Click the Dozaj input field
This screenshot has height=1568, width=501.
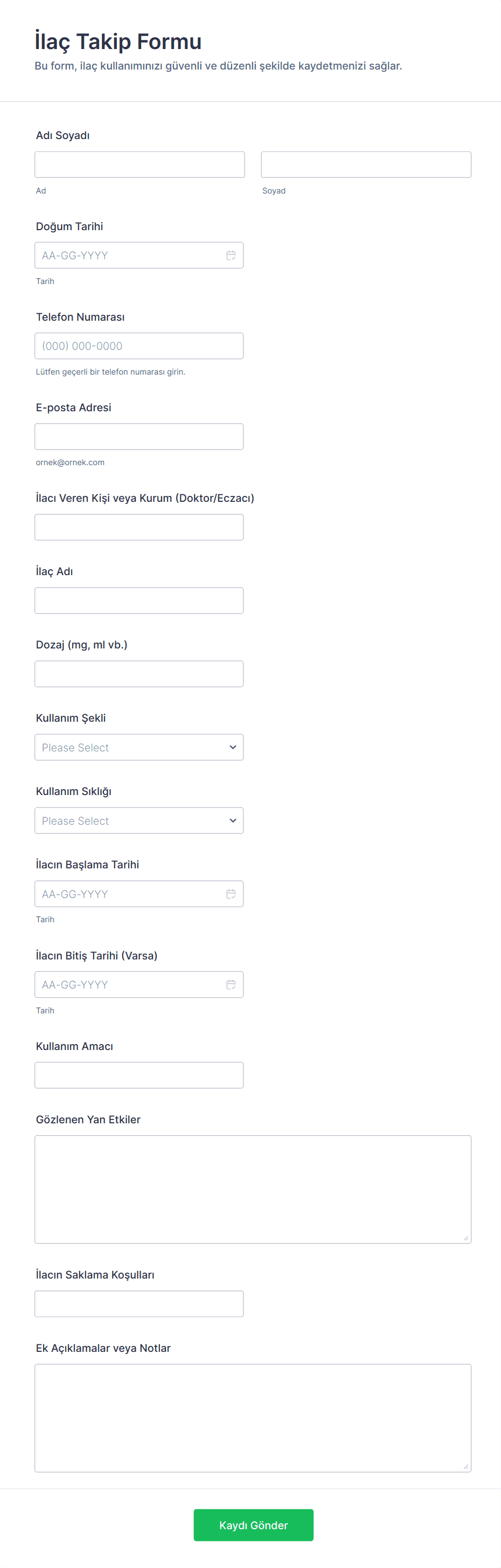coord(138,674)
